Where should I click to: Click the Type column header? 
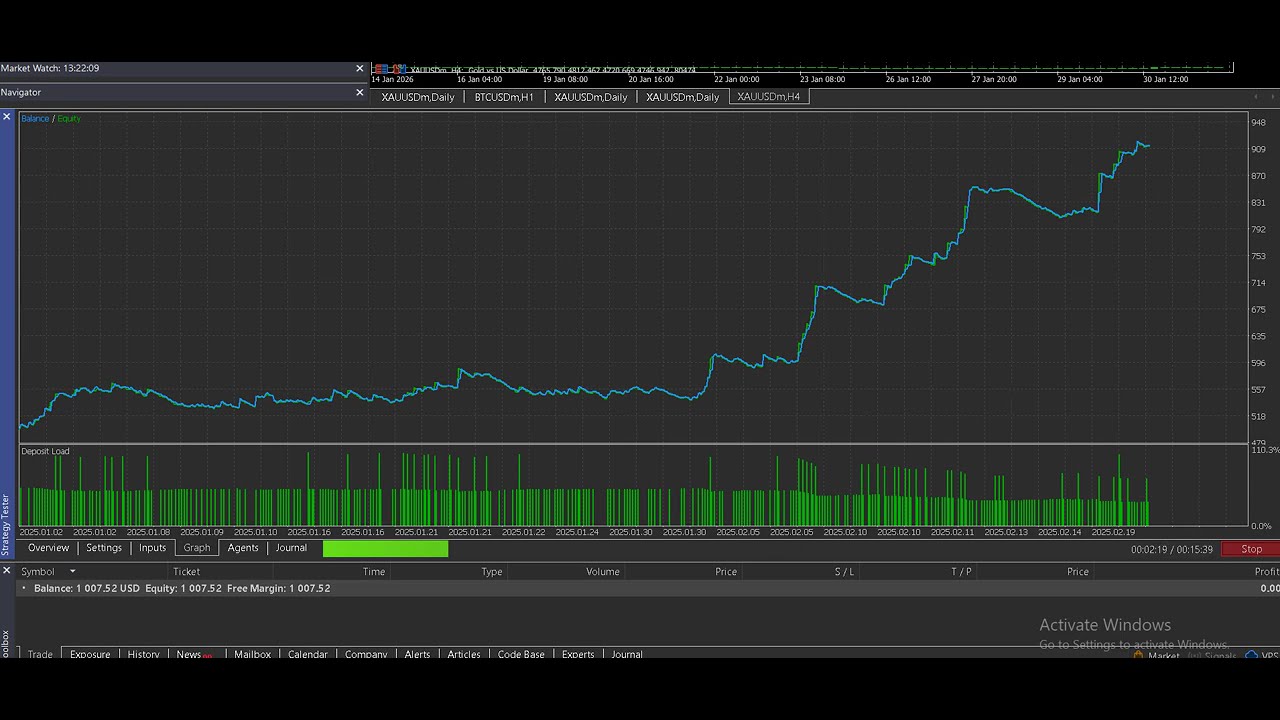point(492,572)
